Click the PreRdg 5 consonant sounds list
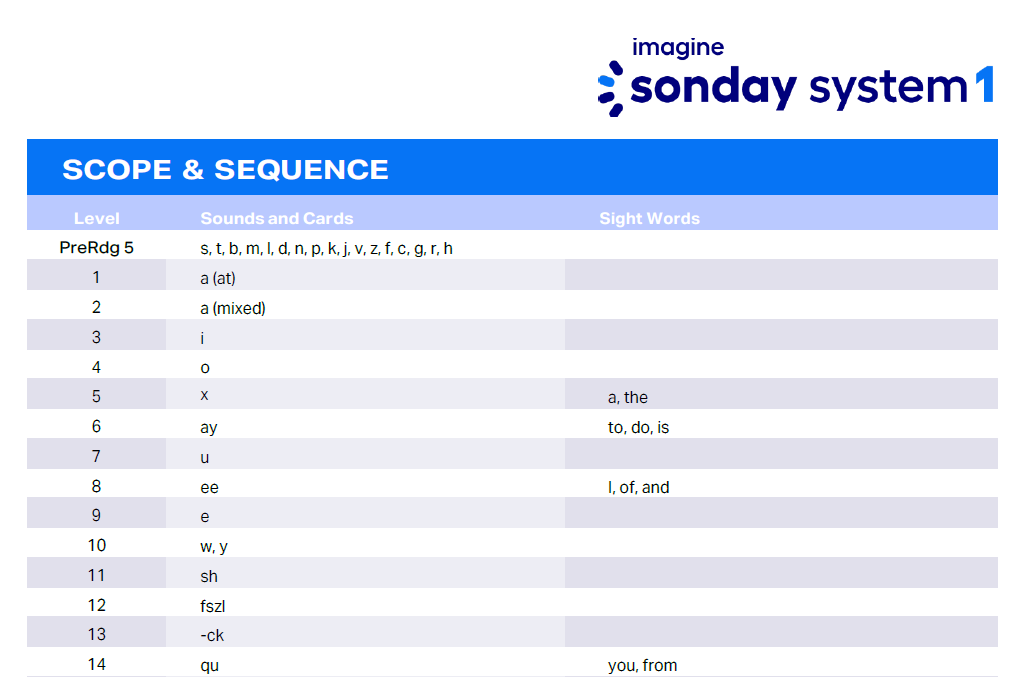 pyautogui.click(x=326, y=248)
